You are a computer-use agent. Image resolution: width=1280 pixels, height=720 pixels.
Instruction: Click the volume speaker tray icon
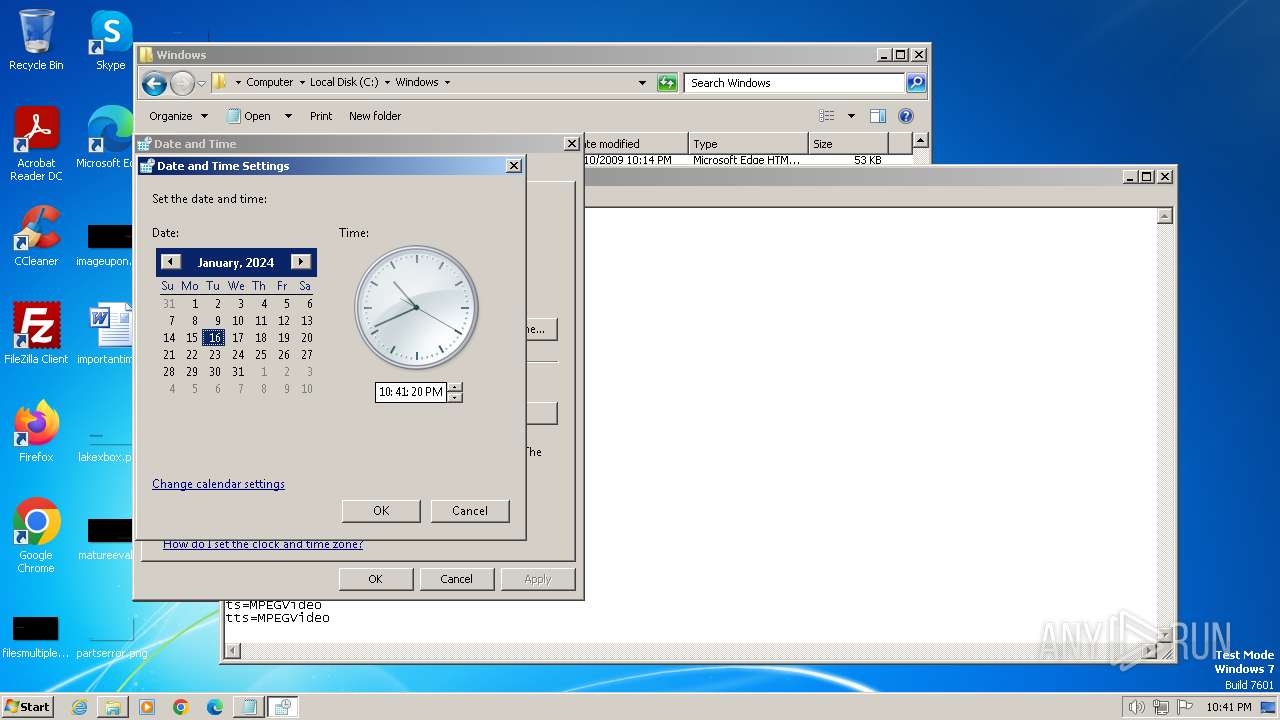coord(1136,707)
